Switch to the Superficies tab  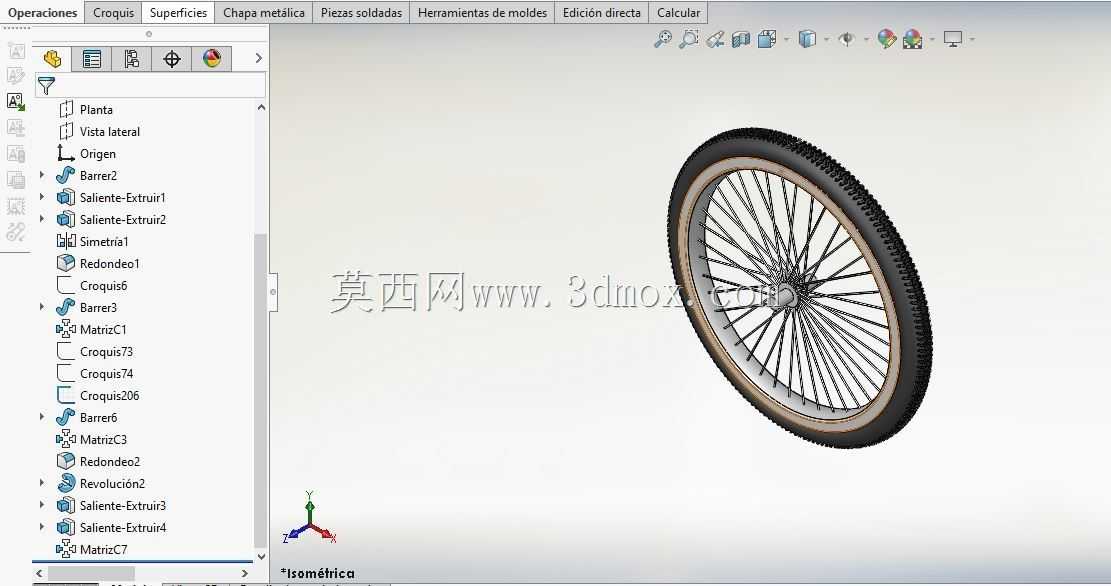178,13
